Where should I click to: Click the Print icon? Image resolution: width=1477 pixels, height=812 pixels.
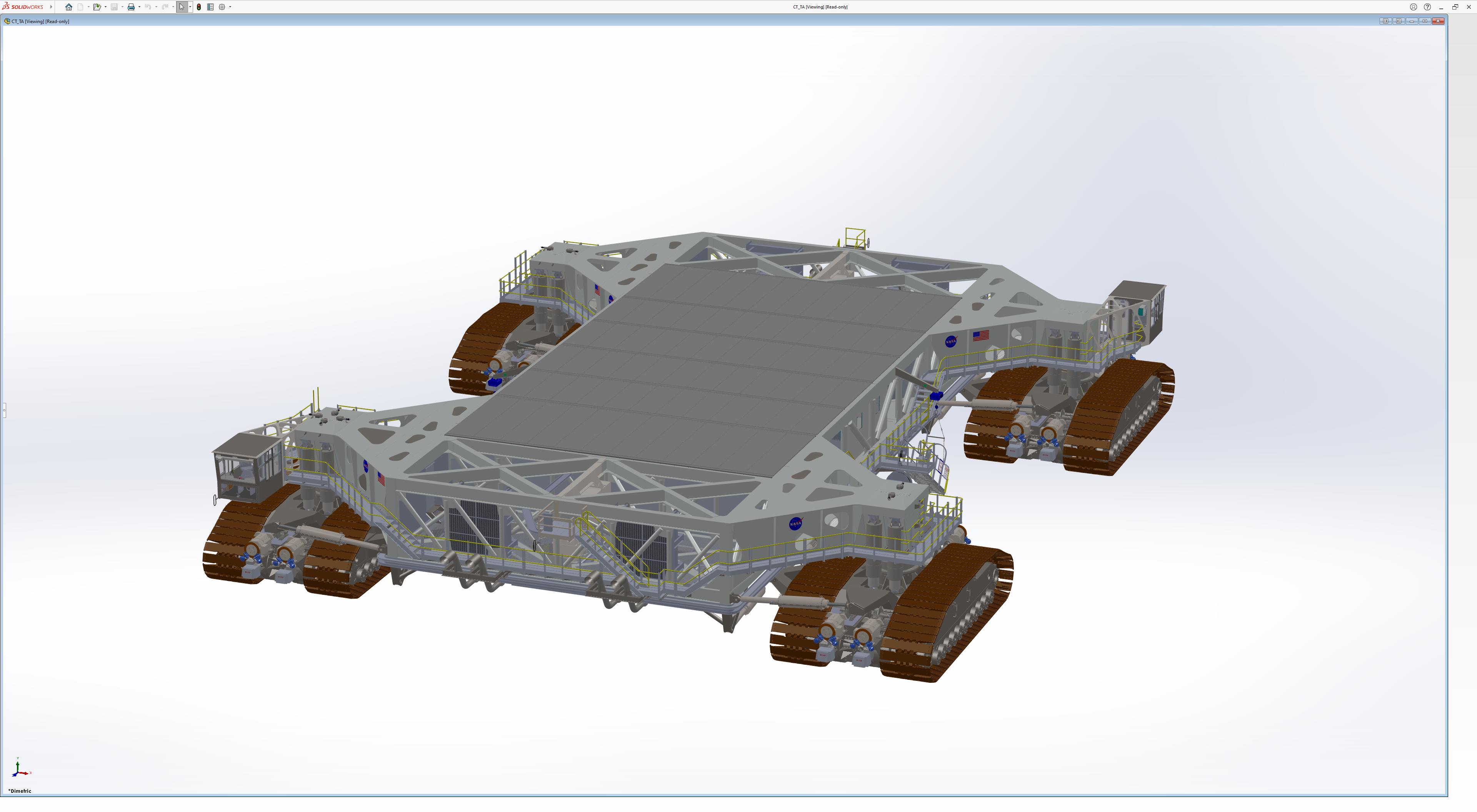pos(131,7)
